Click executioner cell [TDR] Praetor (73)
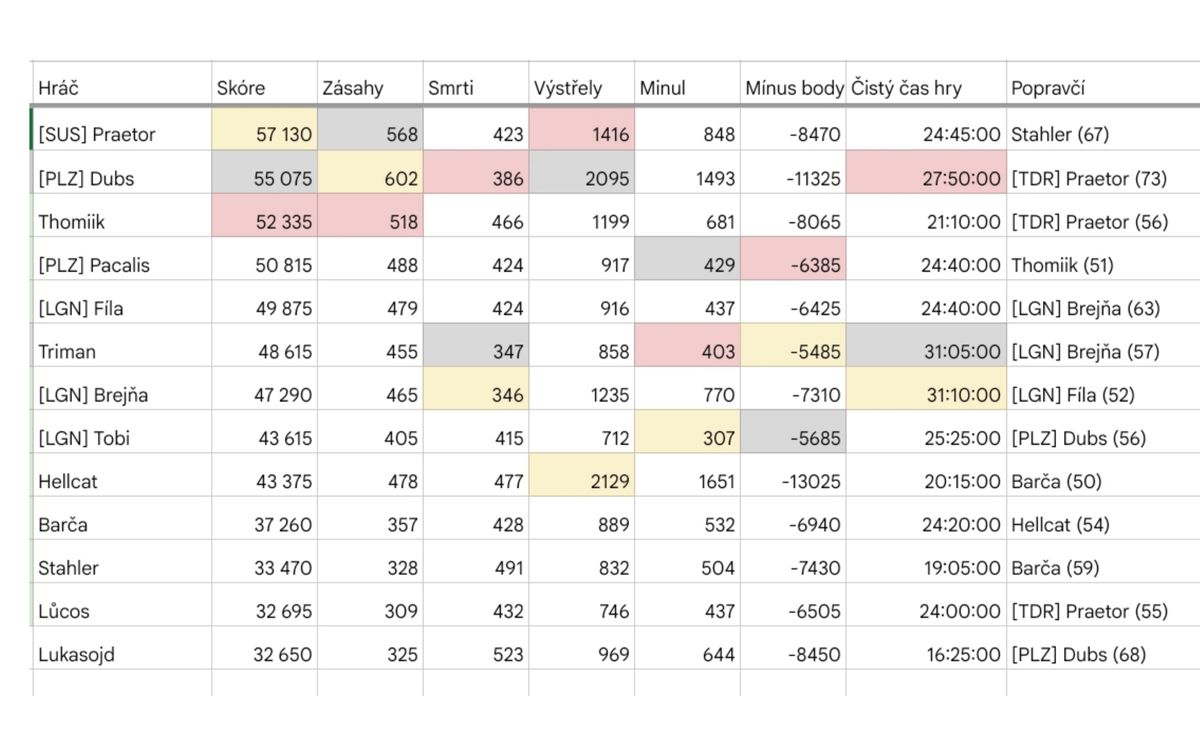Image resolution: width=1200 pixels, height=735 pixels. pos(1100,178)
